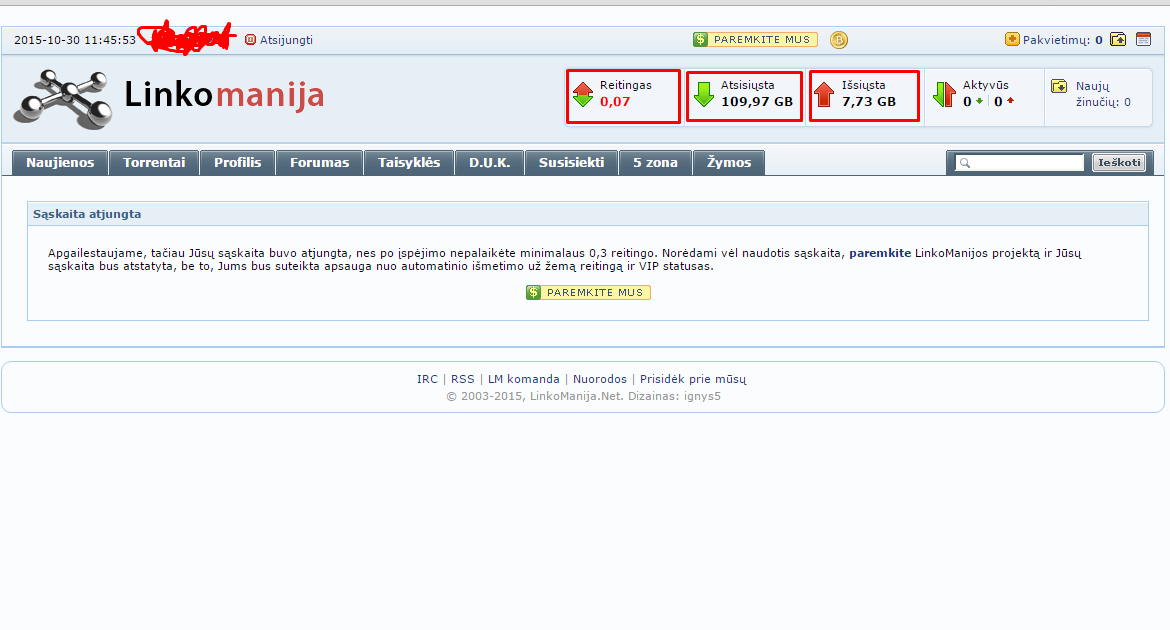The height and width of the screenshot is (630, 1170).
Task: Click the Bitcoin coin icon
Action: coord(839,40)
